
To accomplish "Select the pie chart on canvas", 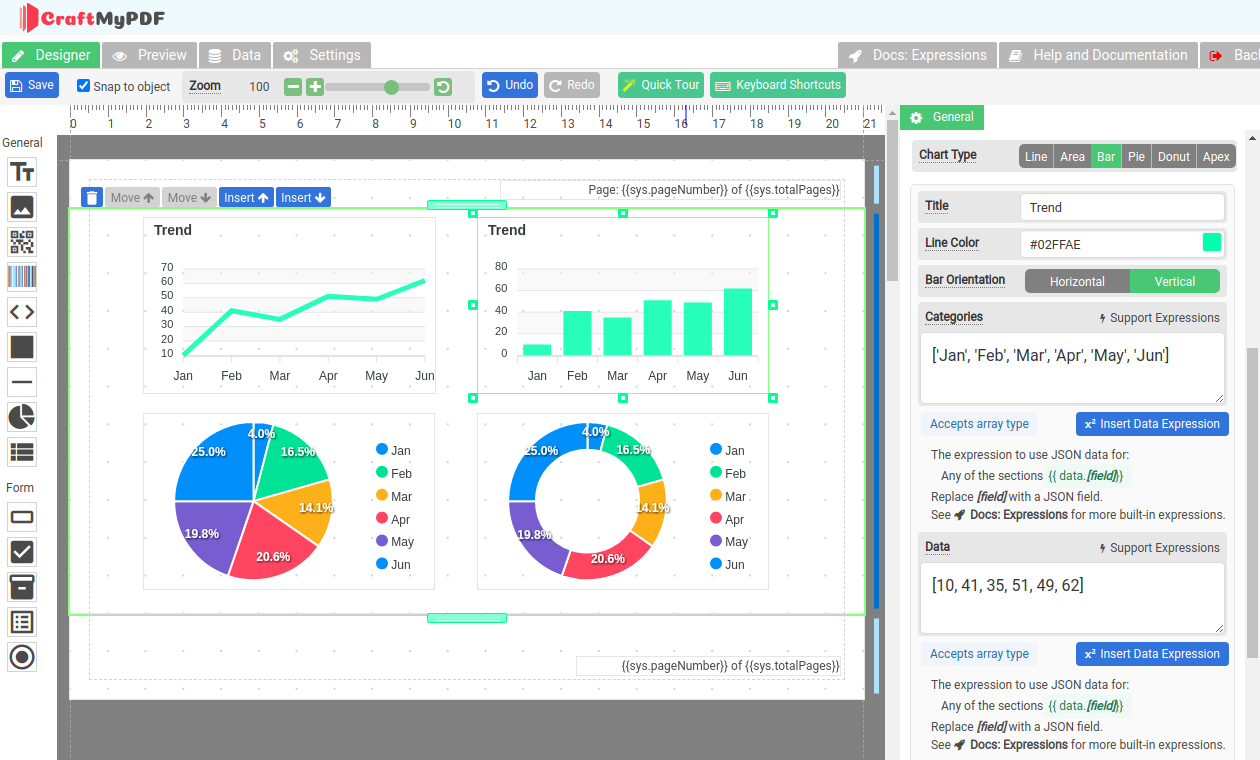I will point(289,501).
